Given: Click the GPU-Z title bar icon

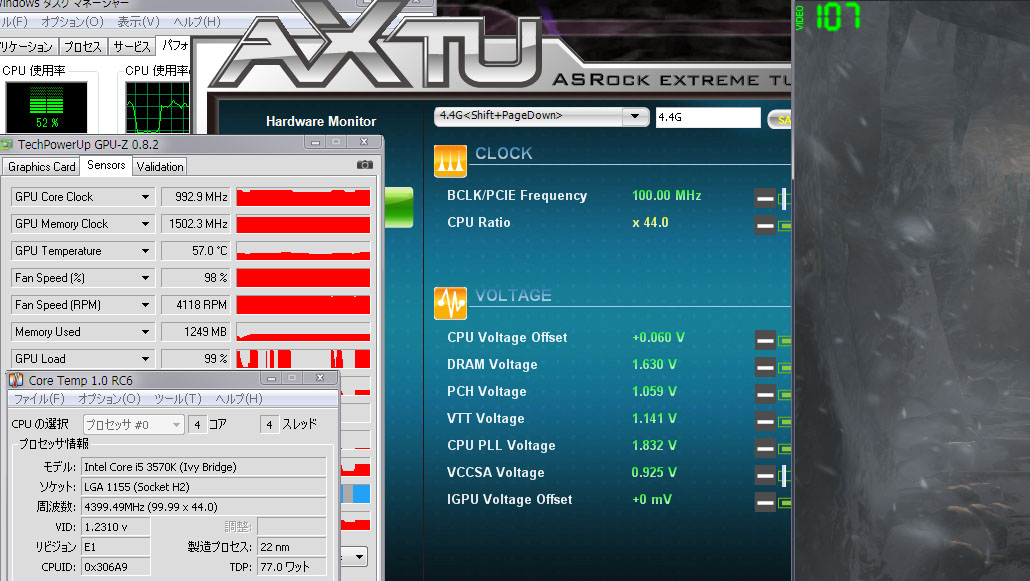Looking at the screenshot, I should [x=7, y=144].
